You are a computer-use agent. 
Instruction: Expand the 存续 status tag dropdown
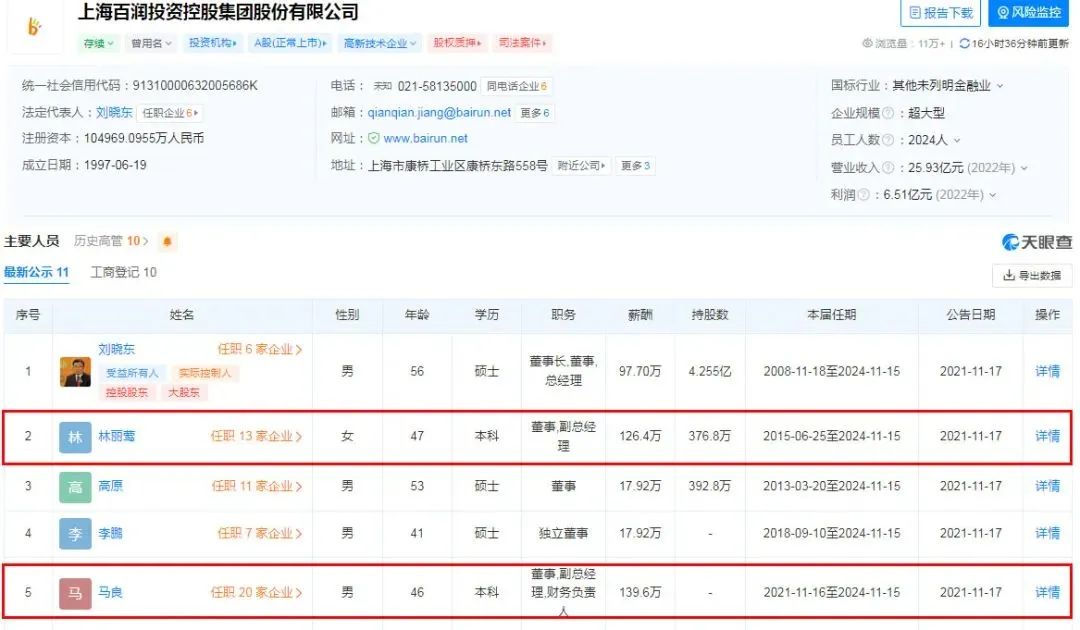(98, 43)
